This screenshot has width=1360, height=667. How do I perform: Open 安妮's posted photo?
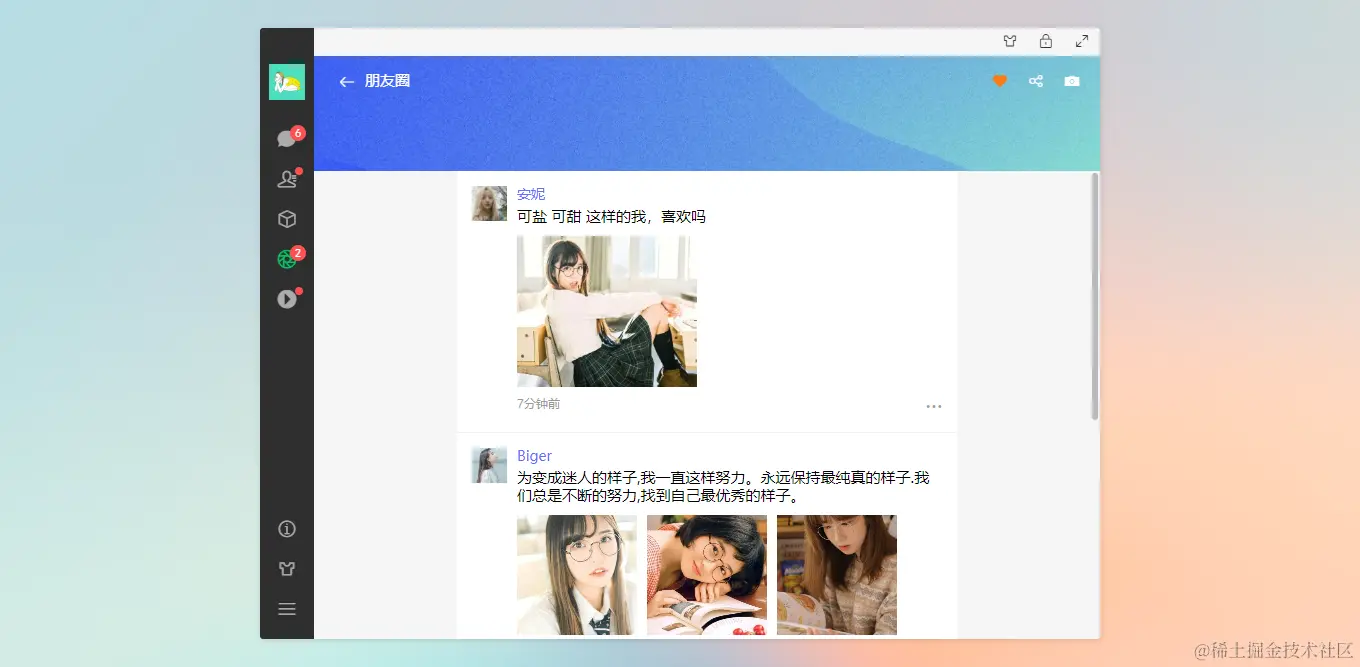[606, 310]
